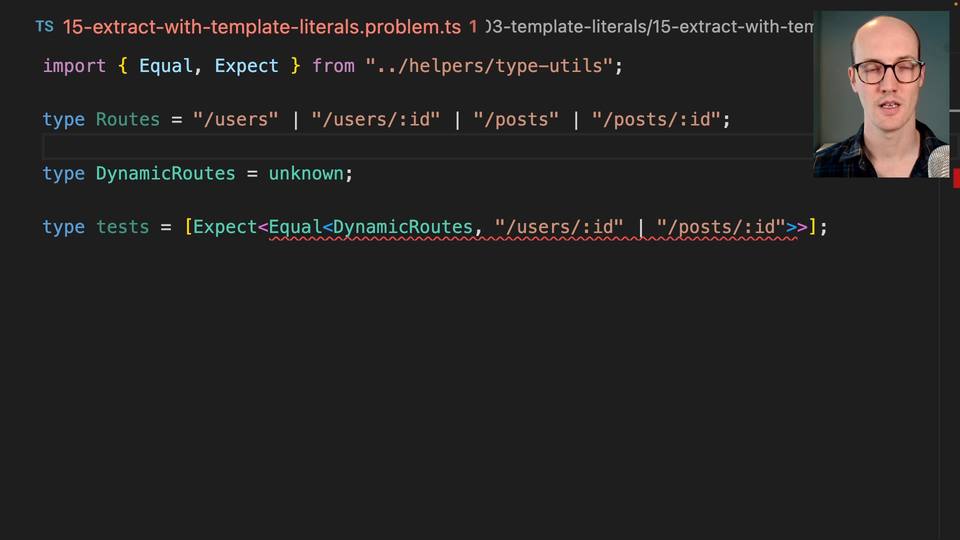Click "/posts/:id" in the tests line

point(720,228)
